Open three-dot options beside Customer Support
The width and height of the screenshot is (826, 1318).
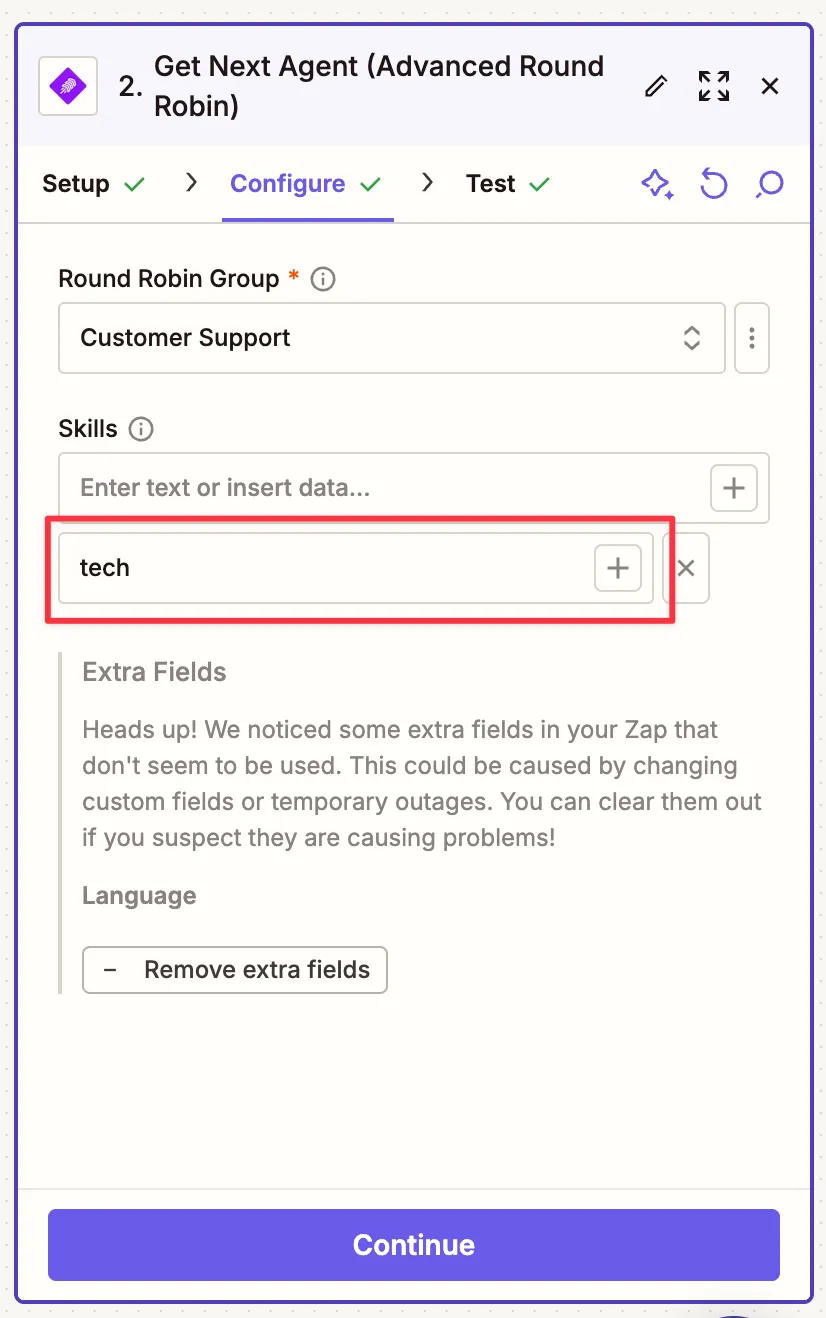(x=752, y=338)
